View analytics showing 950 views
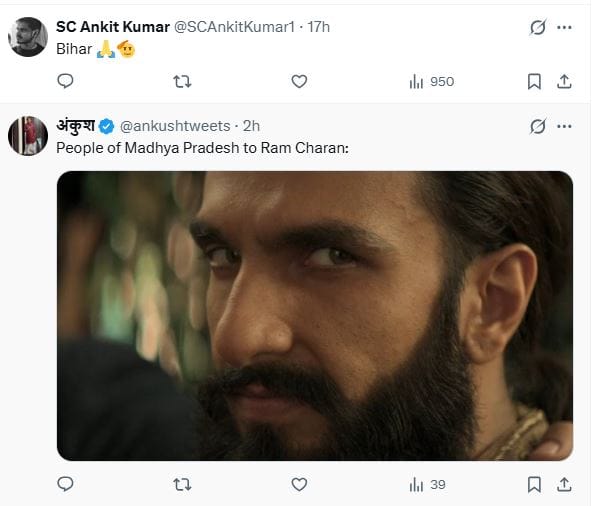This screenshot has width=597, height=506. click(432, 81)
